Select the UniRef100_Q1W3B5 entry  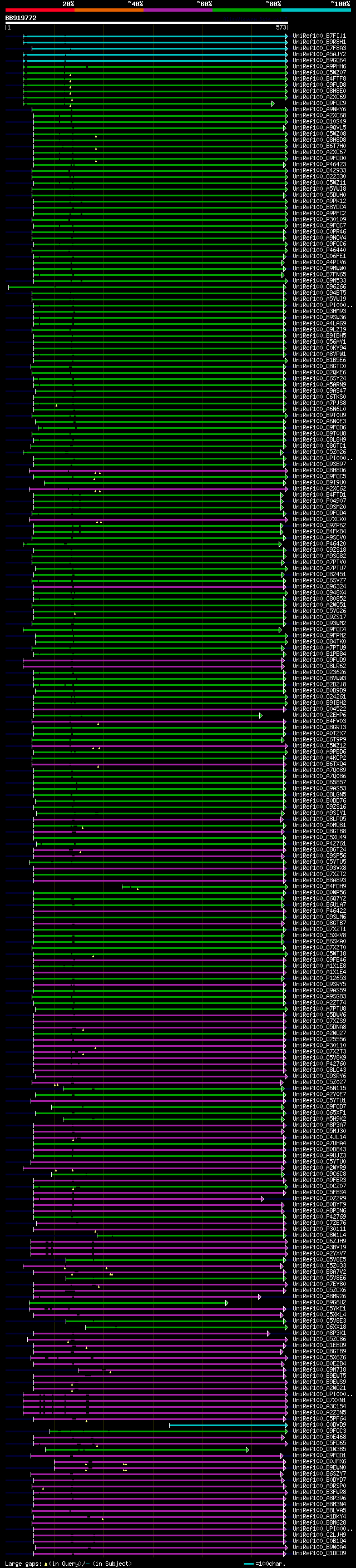pos(319,1449)
